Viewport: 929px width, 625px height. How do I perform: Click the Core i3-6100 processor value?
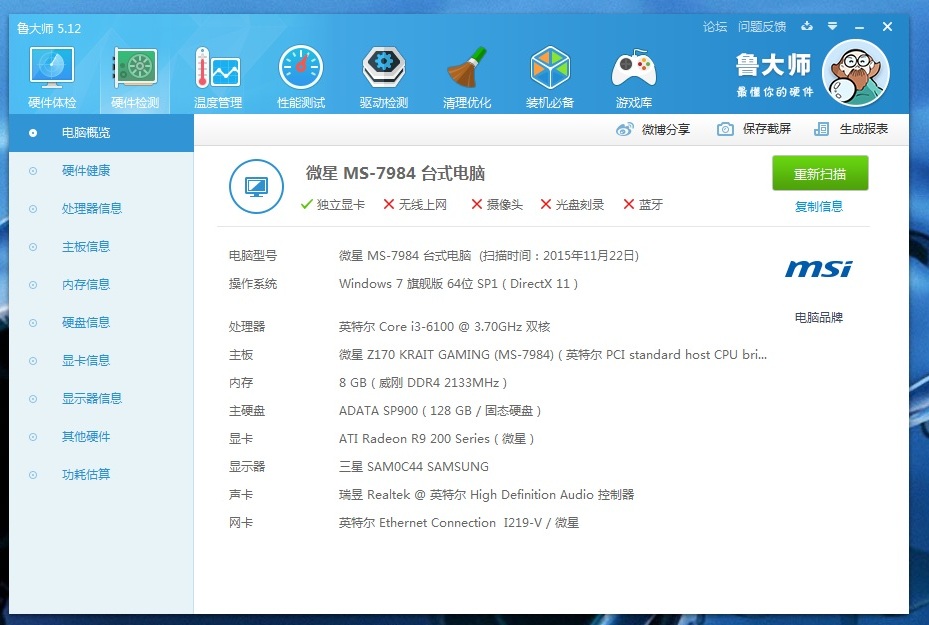(x=444, y=326)
